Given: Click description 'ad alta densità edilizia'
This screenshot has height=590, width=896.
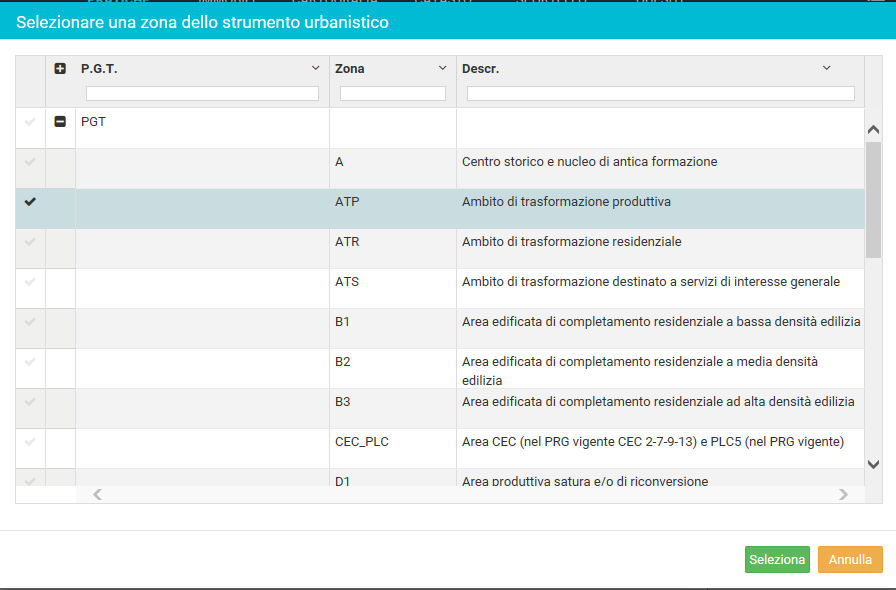Looking at the screenshot, I should [x=658, y=402].
